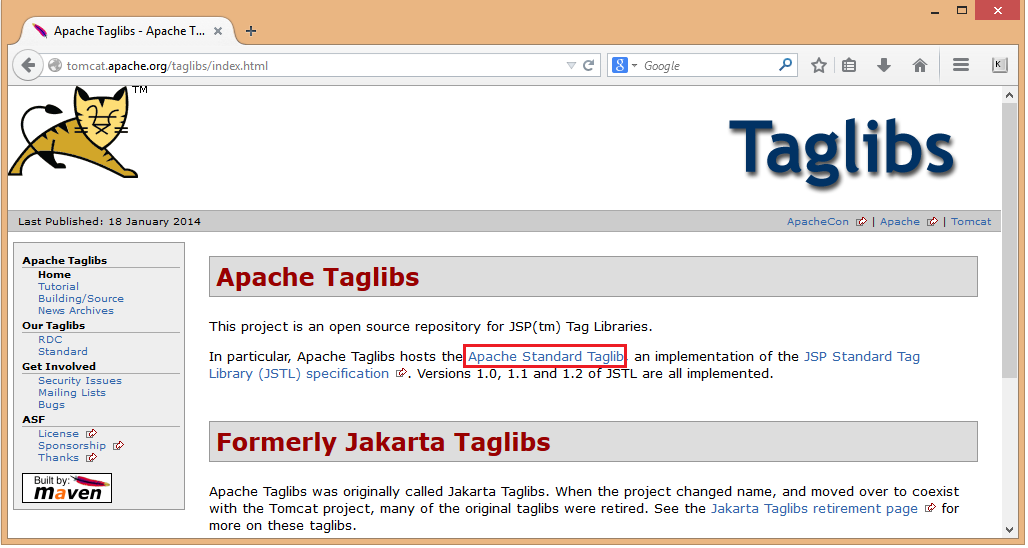Open the License sidebar link
Screen dimensions: 1028x548
58,434
